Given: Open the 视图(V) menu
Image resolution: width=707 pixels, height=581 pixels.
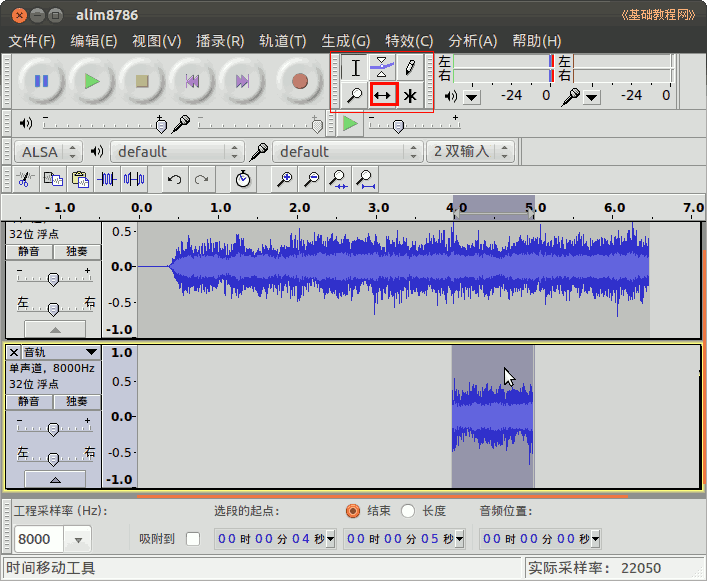Looking at the screenshot, I should coord(156,41).
